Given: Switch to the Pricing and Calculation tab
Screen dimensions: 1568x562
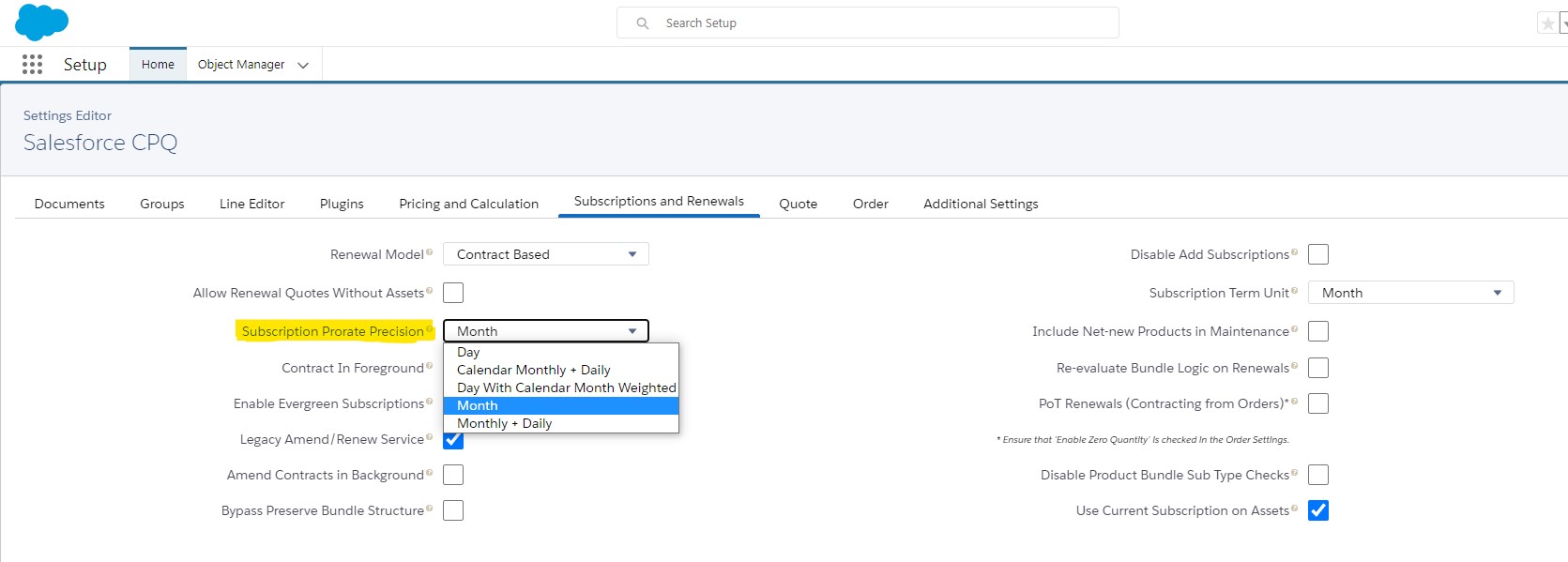Looking at the screenshot, I should [468, 204].
